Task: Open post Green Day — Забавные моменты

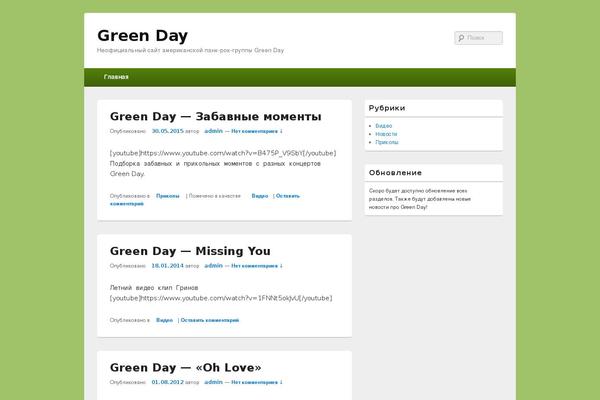Action: tap(215, 116)
